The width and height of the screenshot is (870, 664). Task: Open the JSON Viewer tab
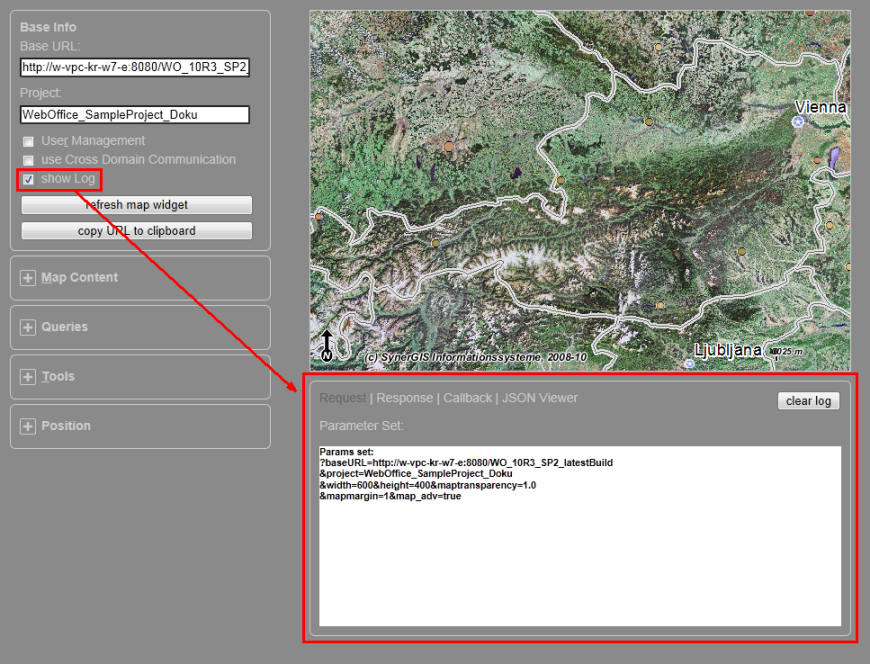coord(541,397)
